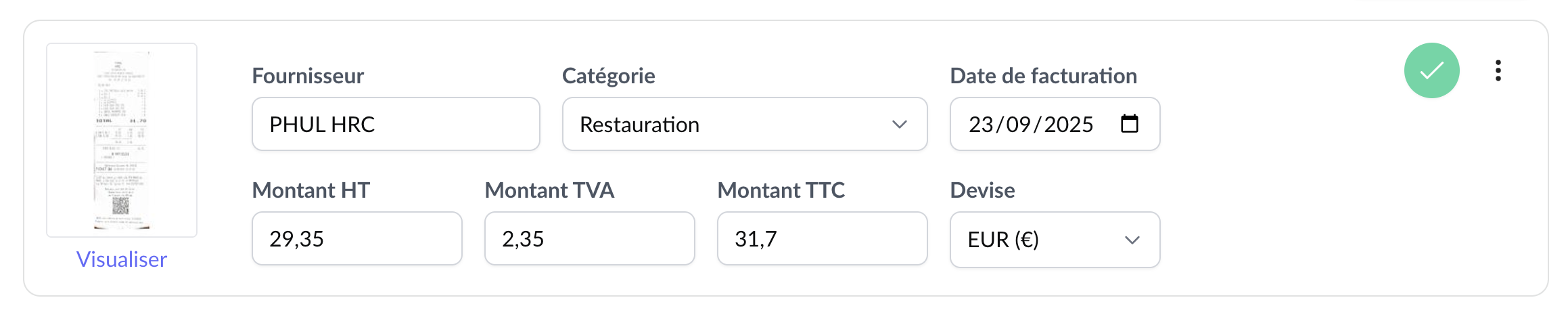Open the Visualiser link under the receipt
Image resolution: width=1568 pixels, height=321 pixels.
(x=122, y=259)
